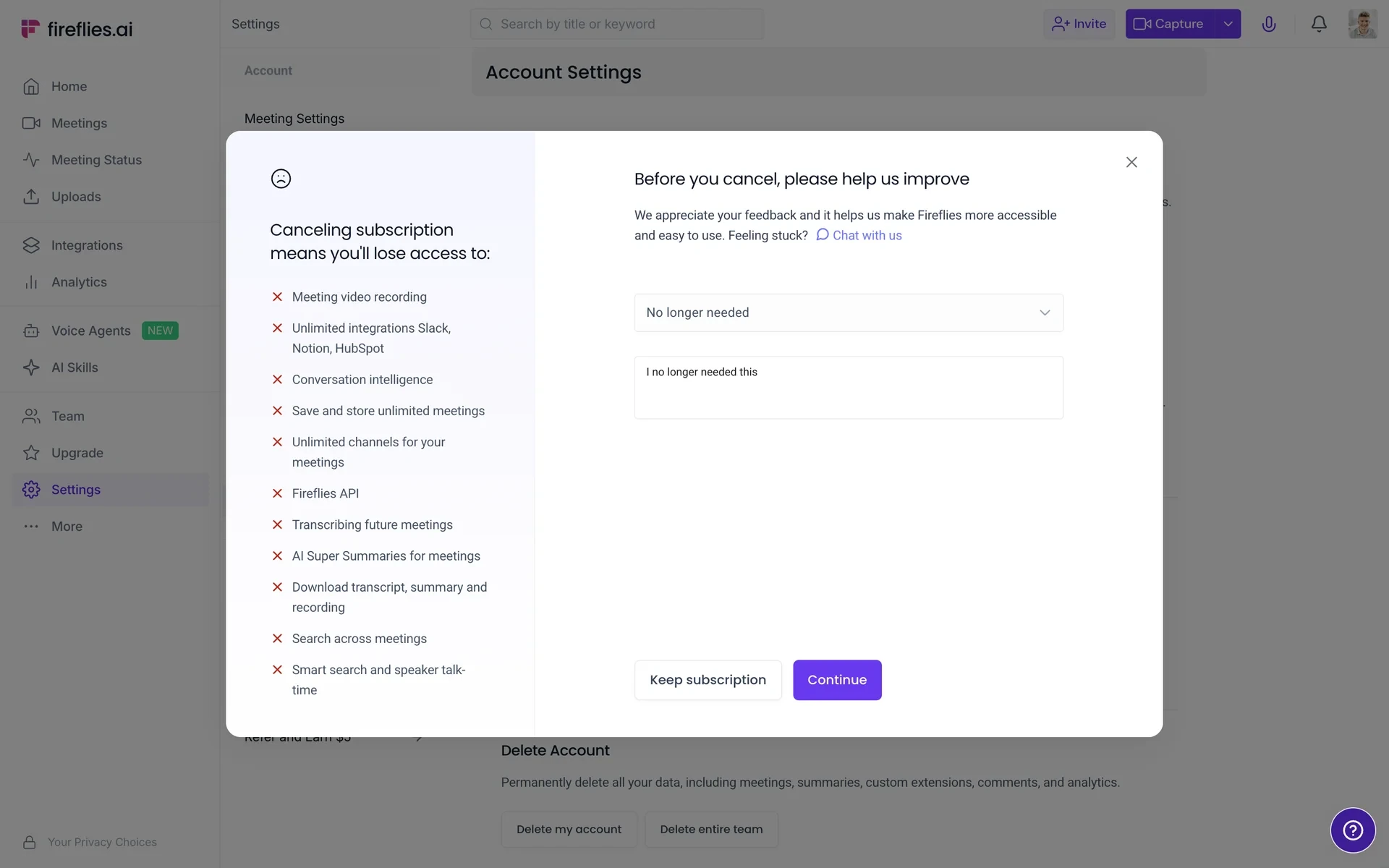Click Delete entire team button
Screen dimensions: 1389x868
711,829
